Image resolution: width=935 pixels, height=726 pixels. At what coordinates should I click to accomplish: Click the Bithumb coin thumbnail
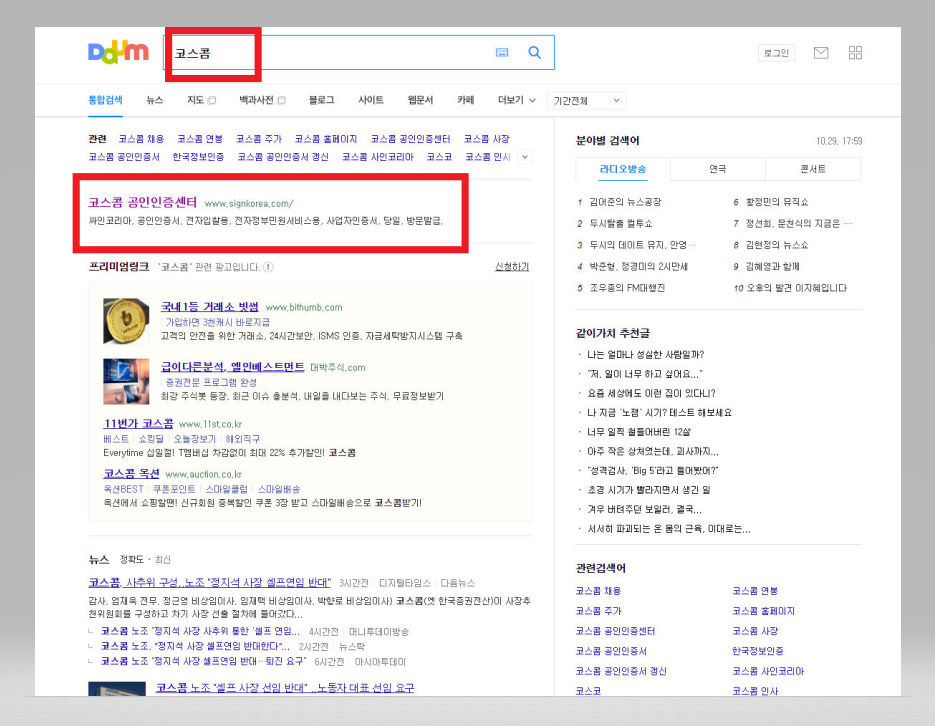[x=126, y=321]
